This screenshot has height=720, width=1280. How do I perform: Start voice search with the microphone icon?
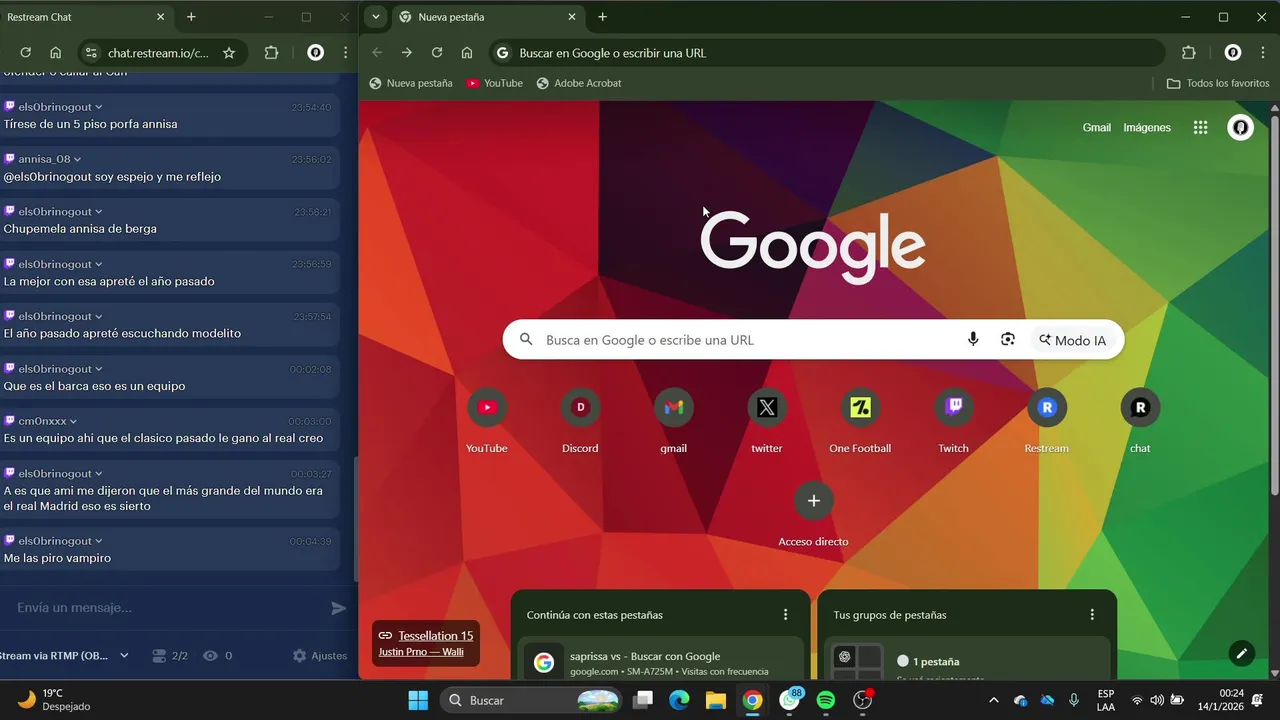click(973, 340)
